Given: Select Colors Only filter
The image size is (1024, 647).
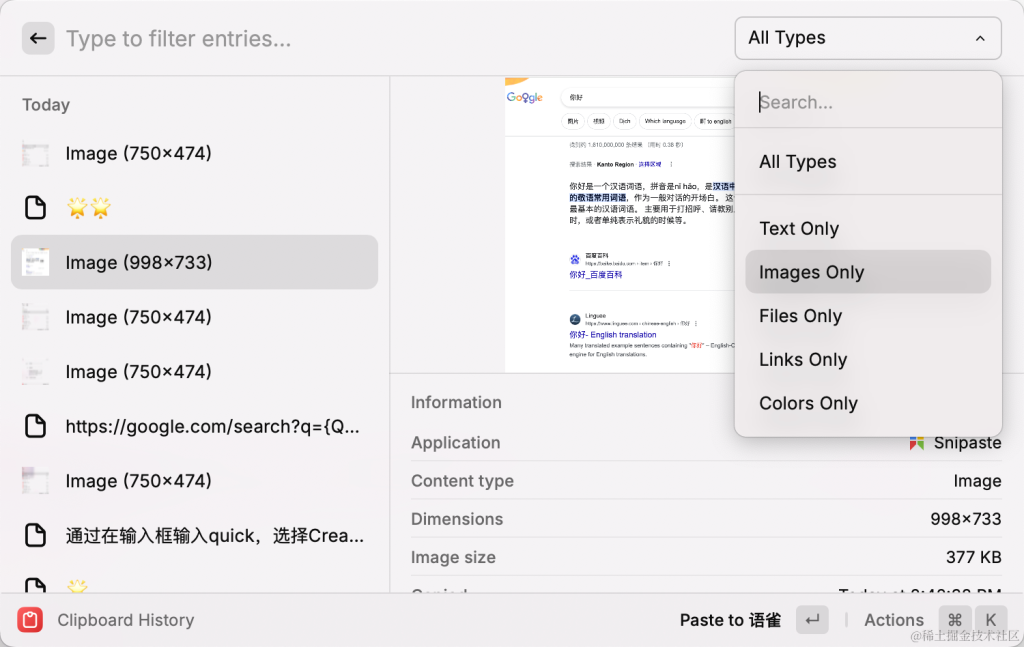Looking at the screenshot, I should click(x=868, y=403).
